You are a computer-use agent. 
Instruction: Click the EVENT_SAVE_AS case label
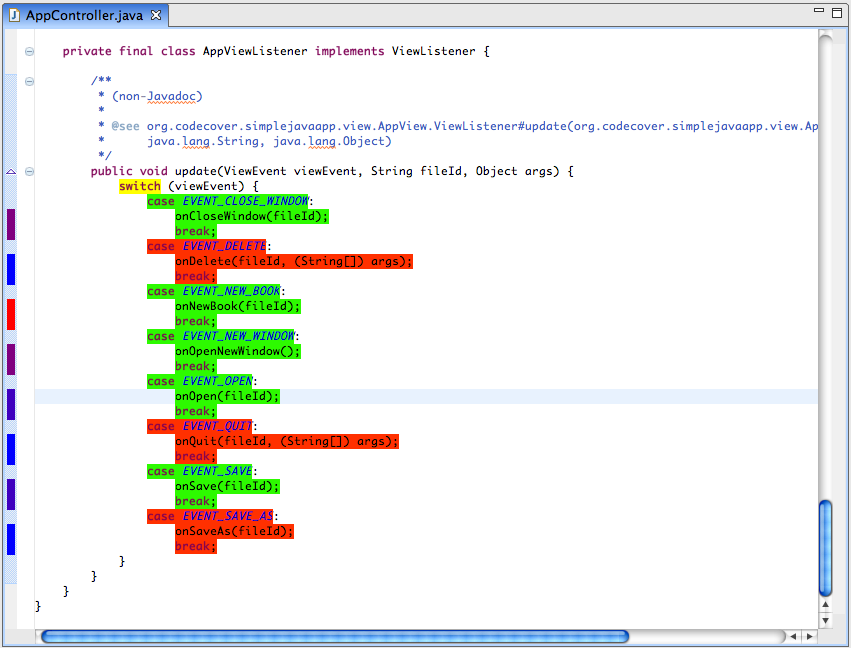[x=228, y=517]
